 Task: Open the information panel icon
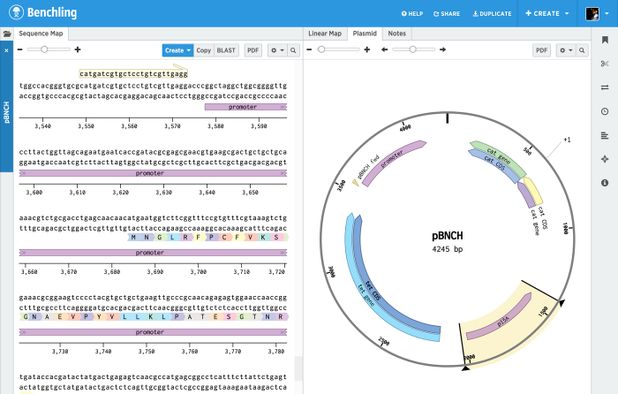coord(605,183)
